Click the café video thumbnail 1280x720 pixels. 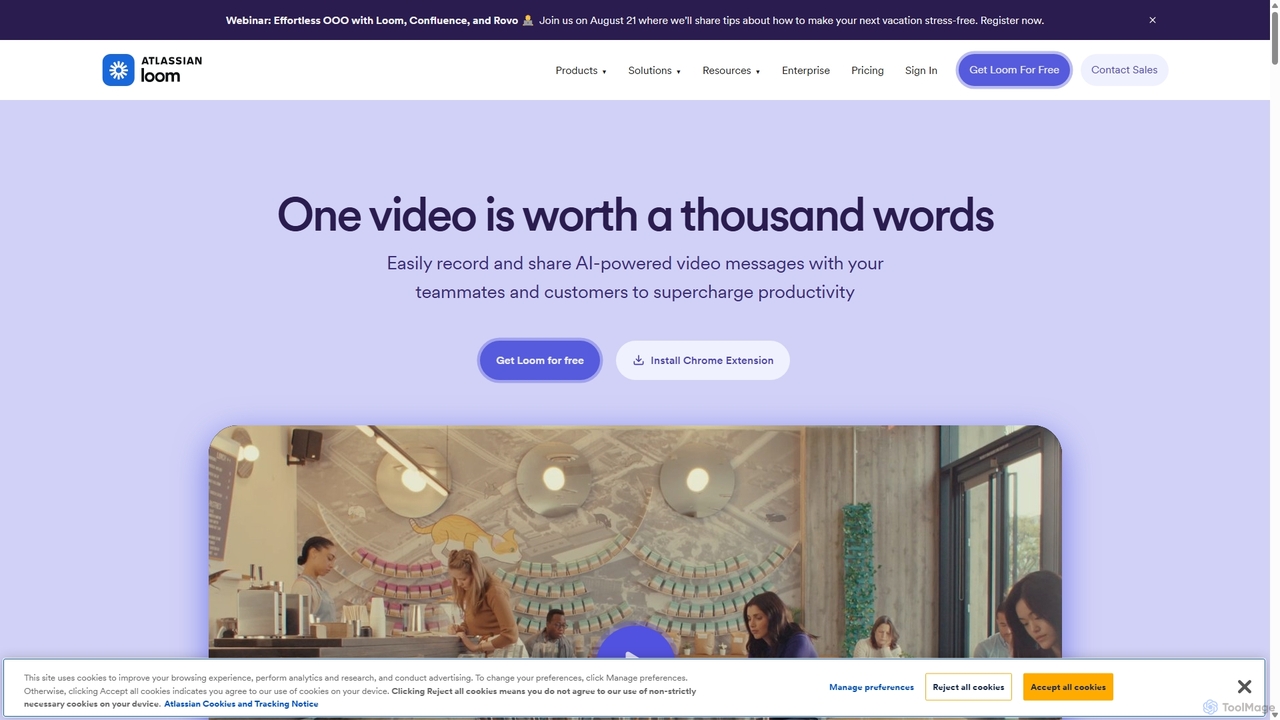[635, 540]
